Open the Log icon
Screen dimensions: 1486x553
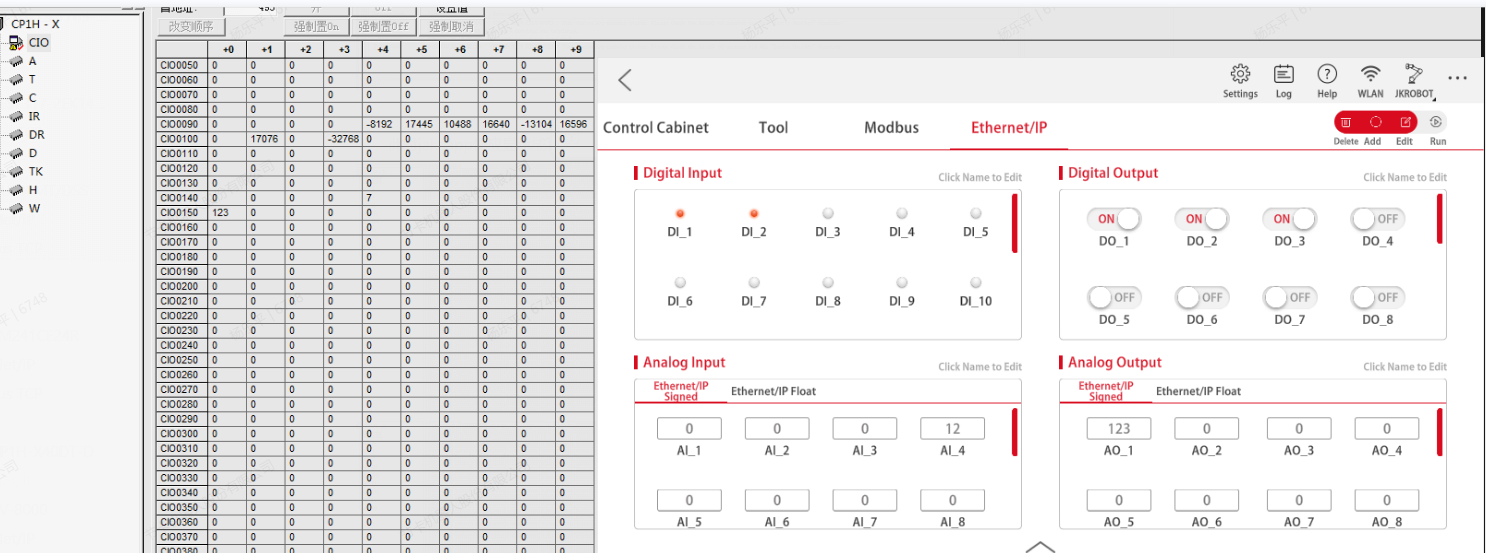pyautogui.click(x=1284, y=74)
